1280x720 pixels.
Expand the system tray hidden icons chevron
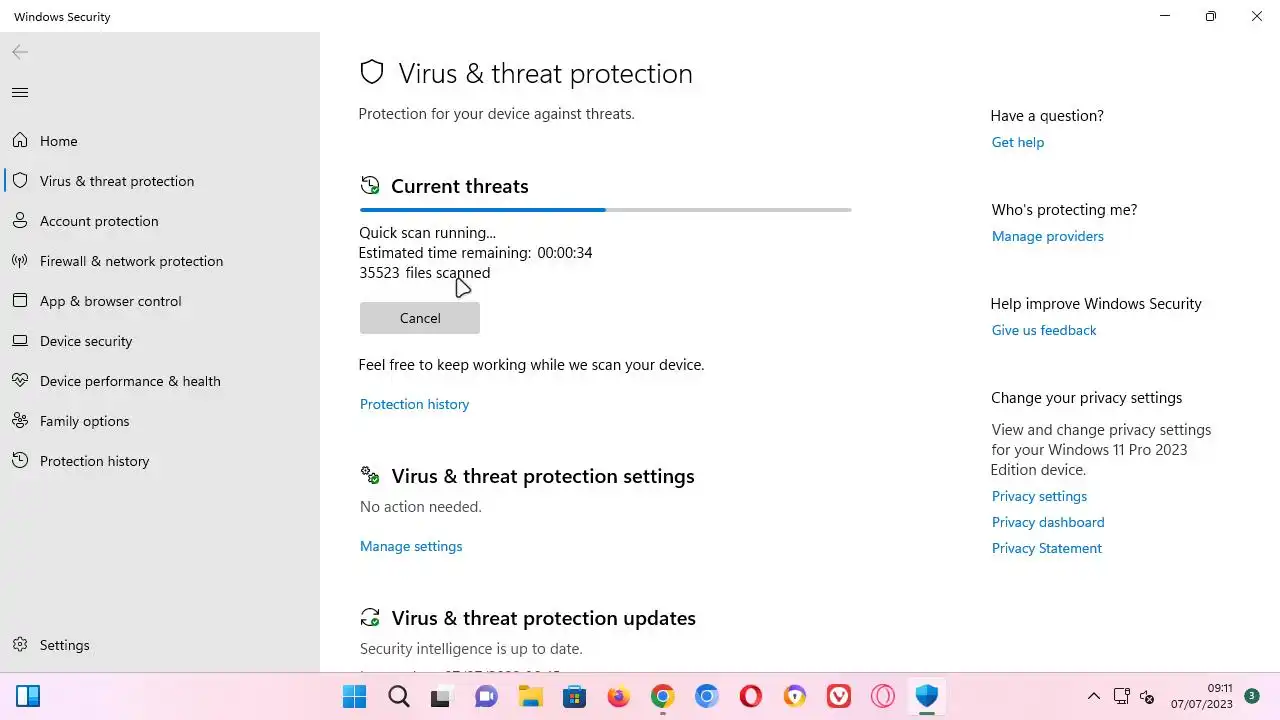(1093, 696)
